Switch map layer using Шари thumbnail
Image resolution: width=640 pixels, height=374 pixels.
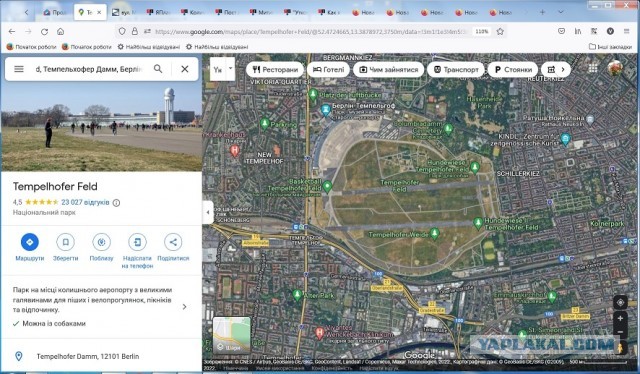click(232, 335)
